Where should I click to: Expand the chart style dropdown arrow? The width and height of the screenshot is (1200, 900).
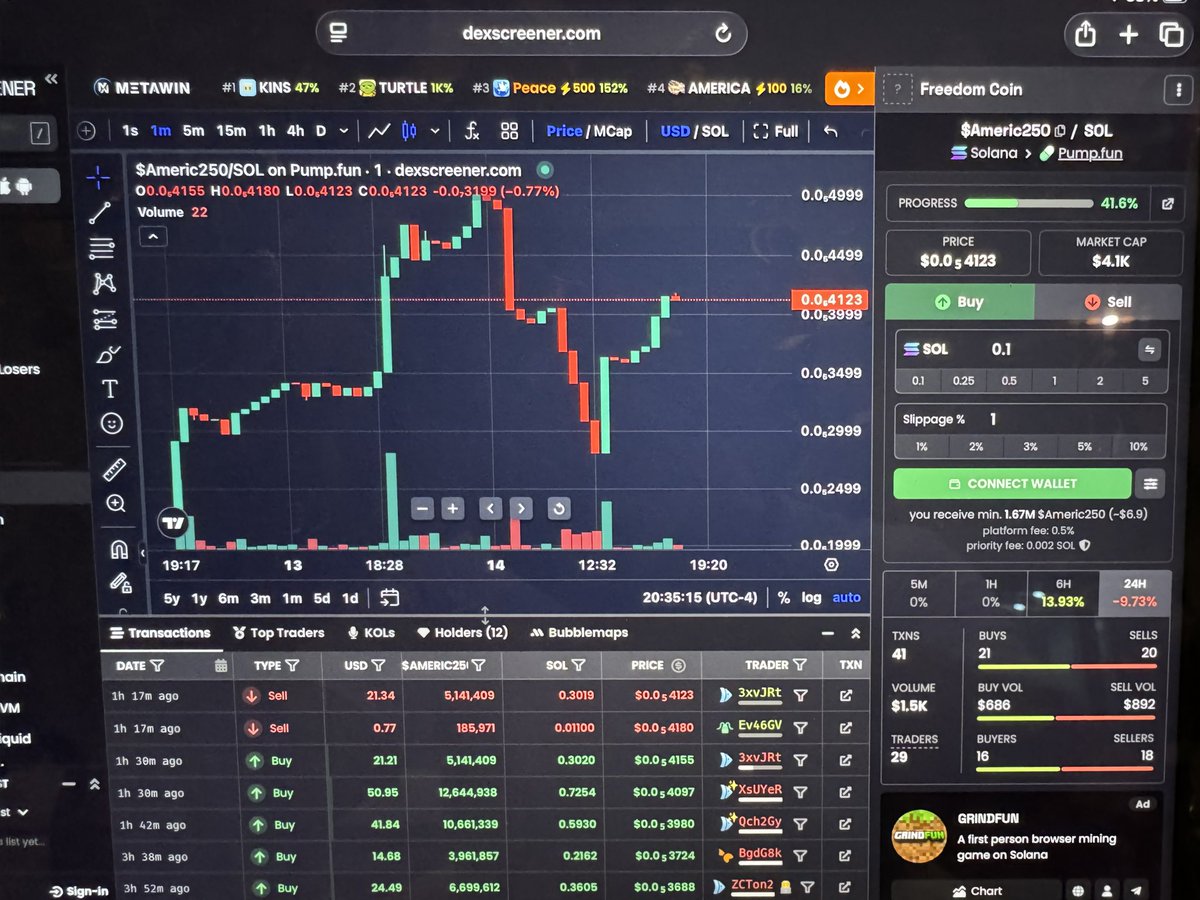tap(435, 131)
